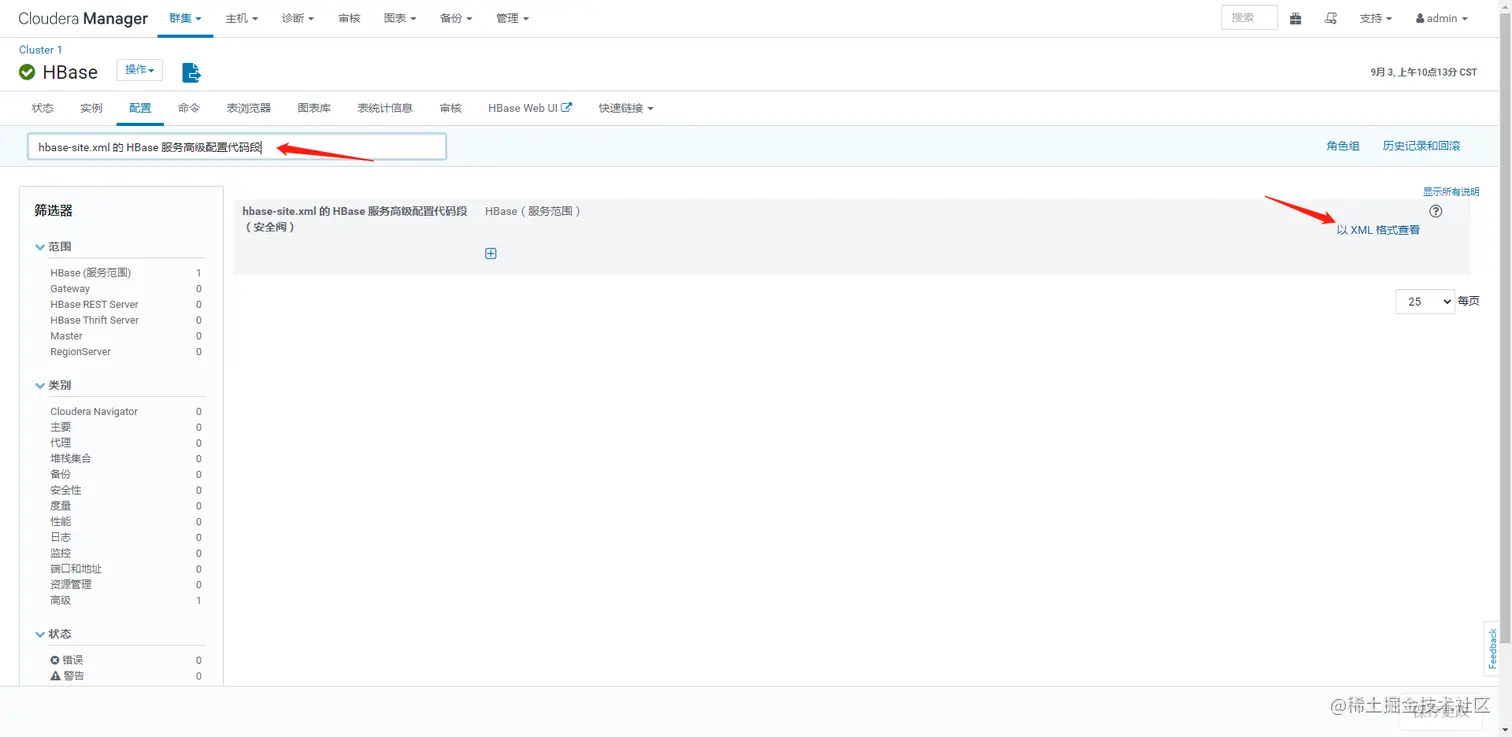Filter by Gateway scope
1512x737 pixels.
70,289
